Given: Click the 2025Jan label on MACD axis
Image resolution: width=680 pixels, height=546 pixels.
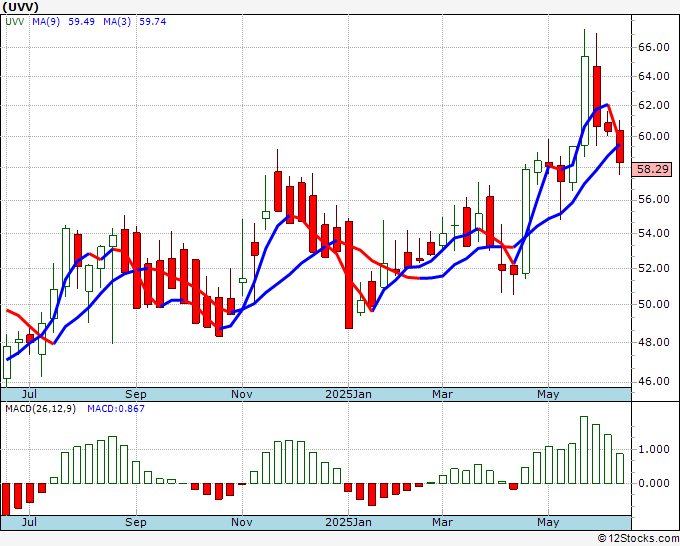Looking at the screenshot, I should tap(348, 522).
